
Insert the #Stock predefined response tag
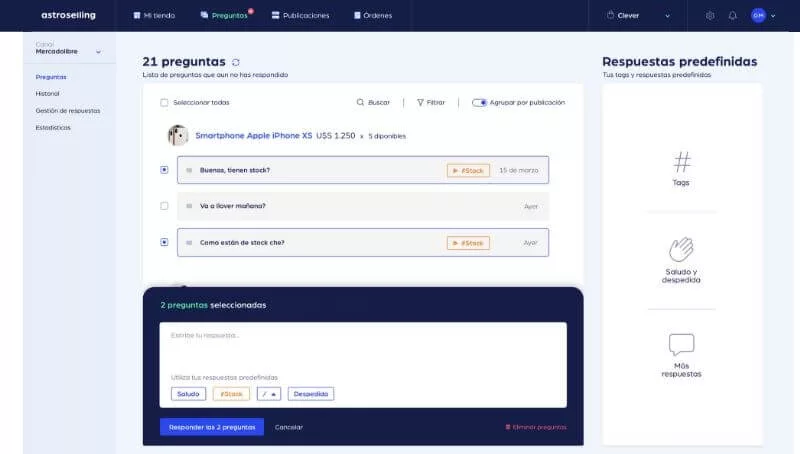(x=231, y=394)
